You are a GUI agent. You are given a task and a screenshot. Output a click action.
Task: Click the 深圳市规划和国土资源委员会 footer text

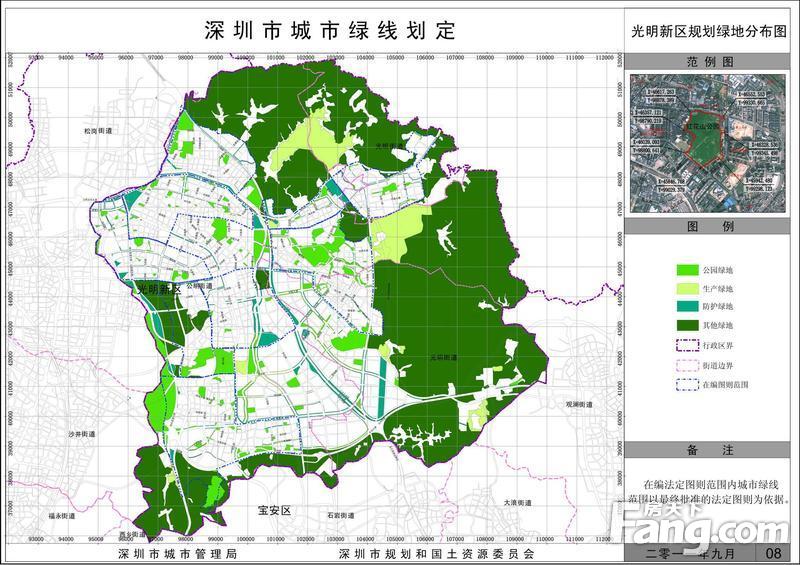[436, 554]
